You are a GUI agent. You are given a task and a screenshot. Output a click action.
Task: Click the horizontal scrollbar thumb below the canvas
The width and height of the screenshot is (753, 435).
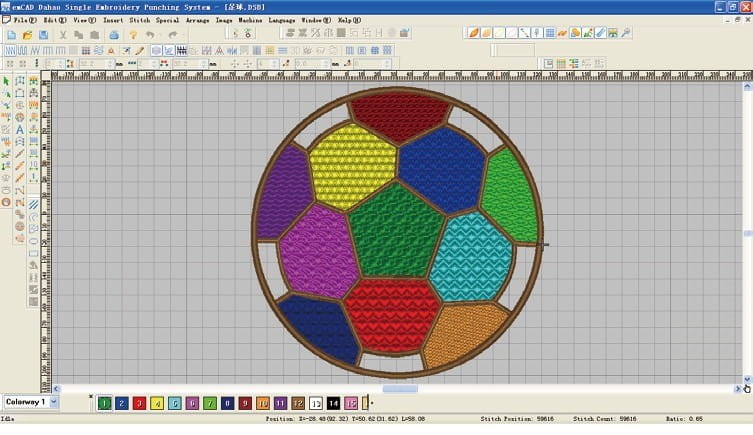point(400,389)
